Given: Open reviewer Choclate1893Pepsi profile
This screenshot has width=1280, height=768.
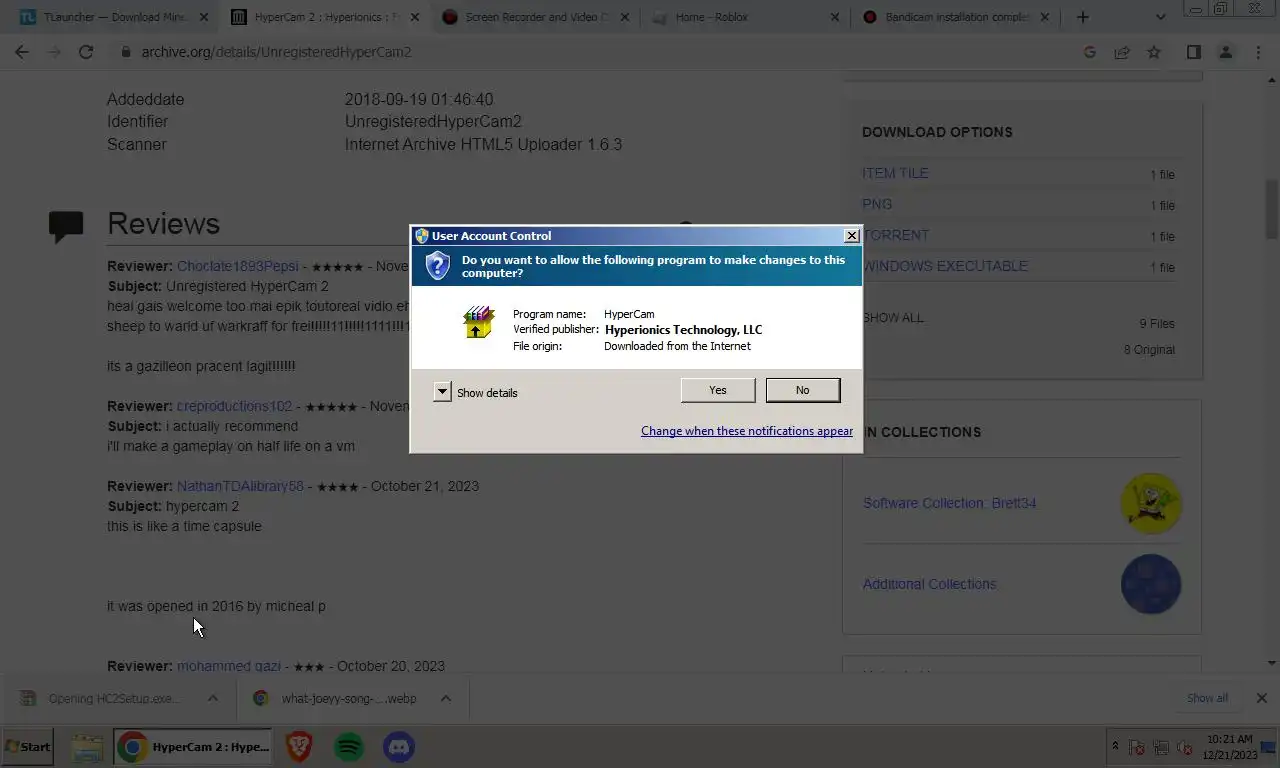Looking at the screenshot, I should [238, 266].
